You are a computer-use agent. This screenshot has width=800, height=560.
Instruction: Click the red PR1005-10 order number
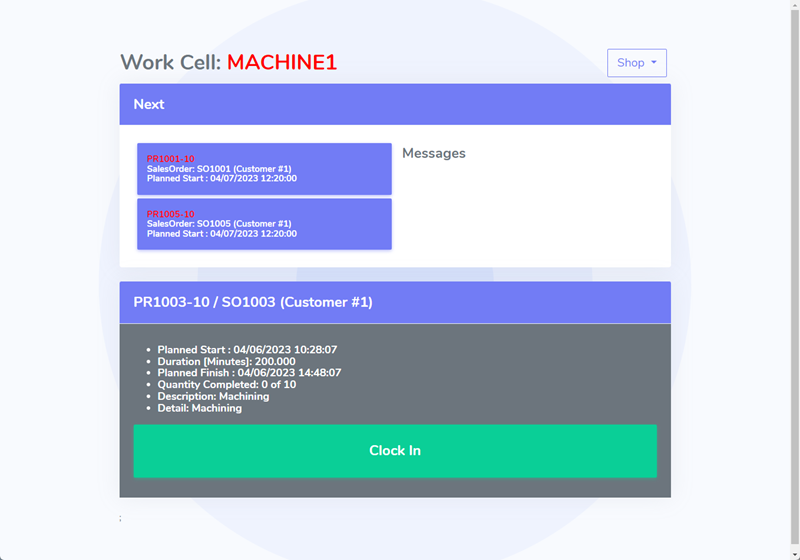click(x=171, y=214)
